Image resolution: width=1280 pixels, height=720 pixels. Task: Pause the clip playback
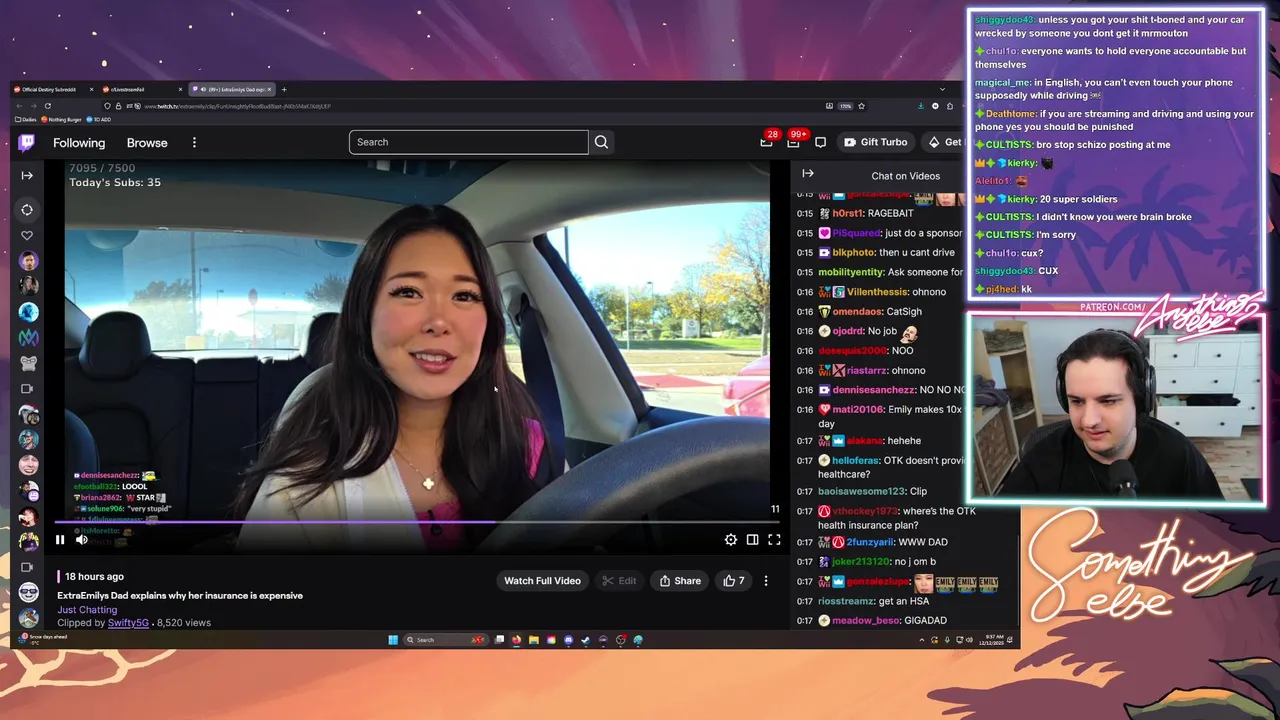(x=60, y=540)
